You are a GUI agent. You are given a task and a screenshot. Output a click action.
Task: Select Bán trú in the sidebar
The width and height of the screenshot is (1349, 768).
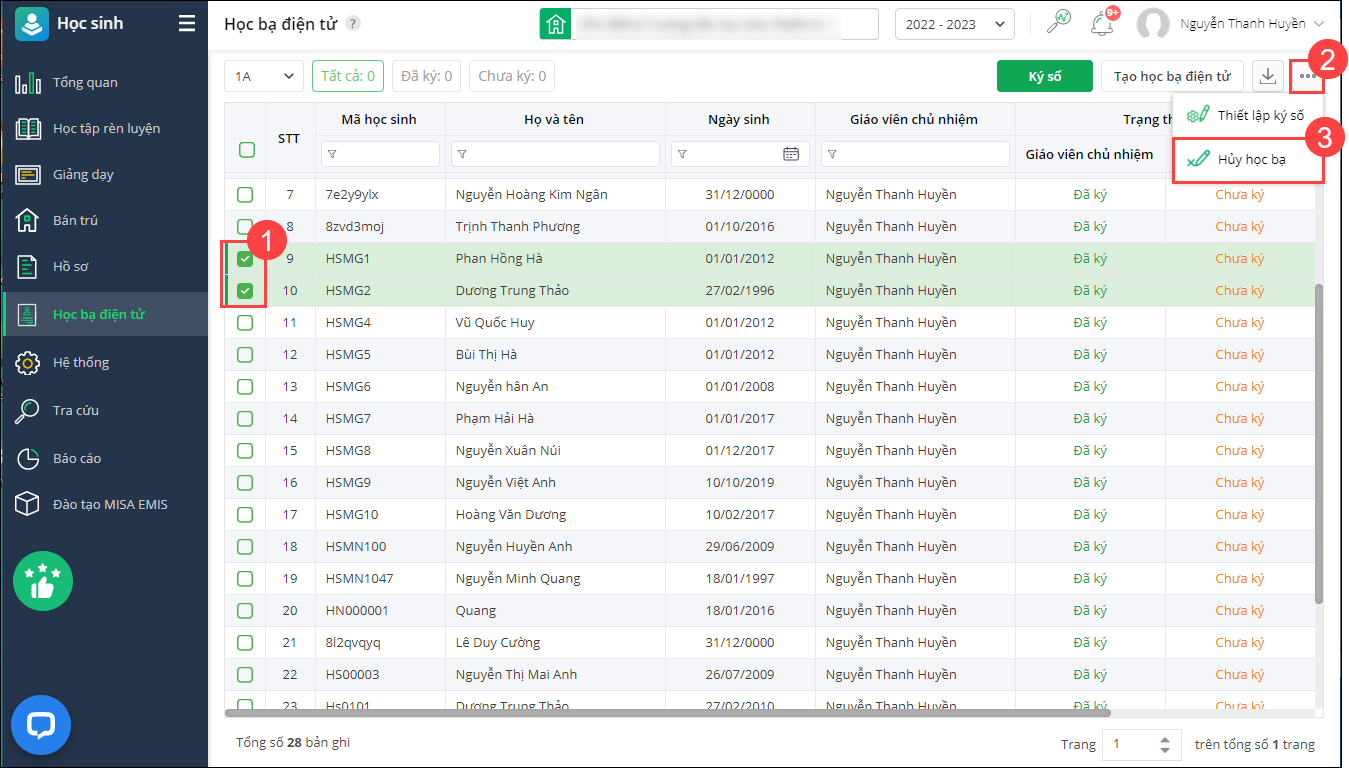[104, 220]
